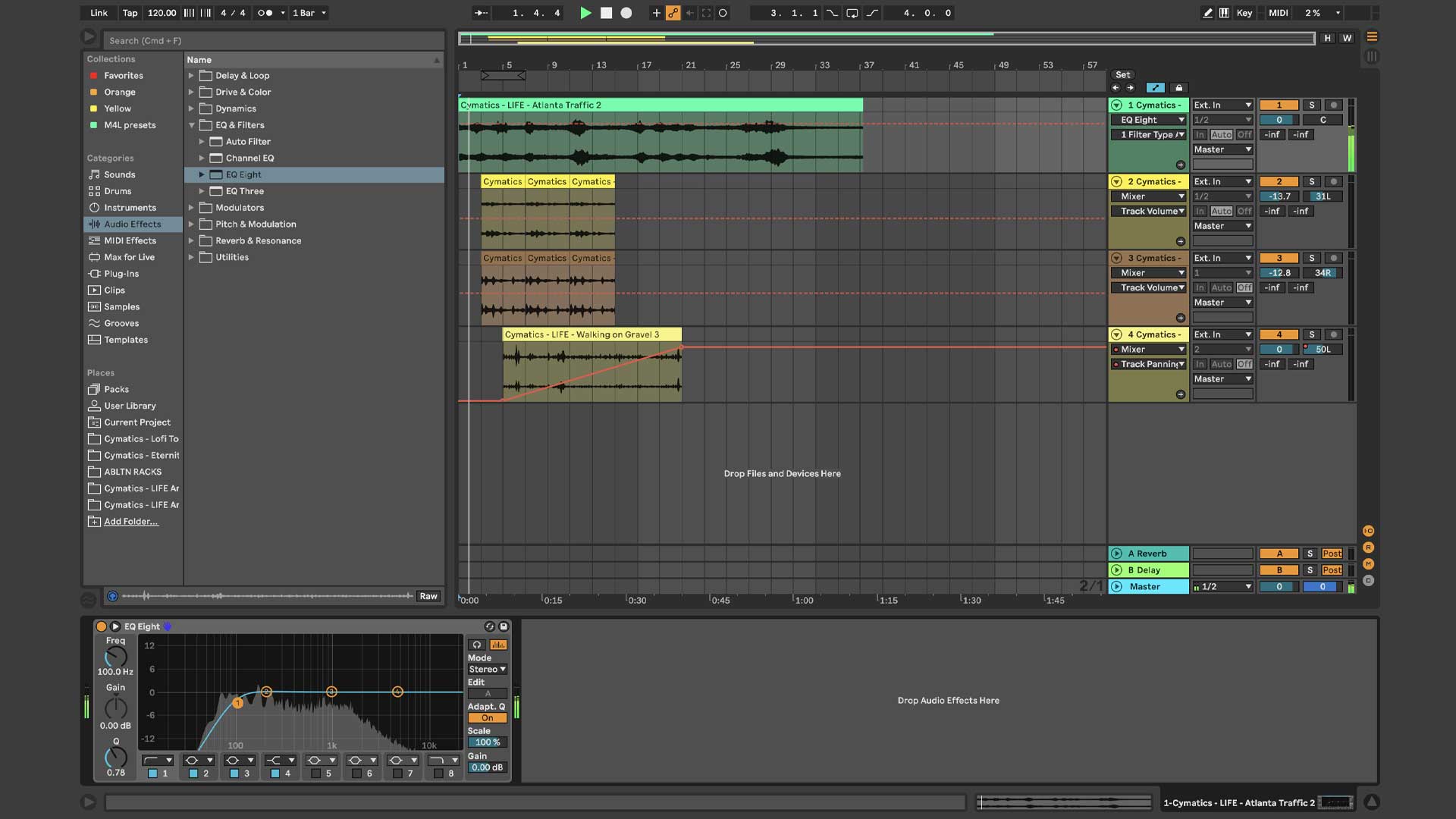Click the Automation Mode toggle icon
The width and height of the screenshot is (1456, 819).
pos(1155,88)
